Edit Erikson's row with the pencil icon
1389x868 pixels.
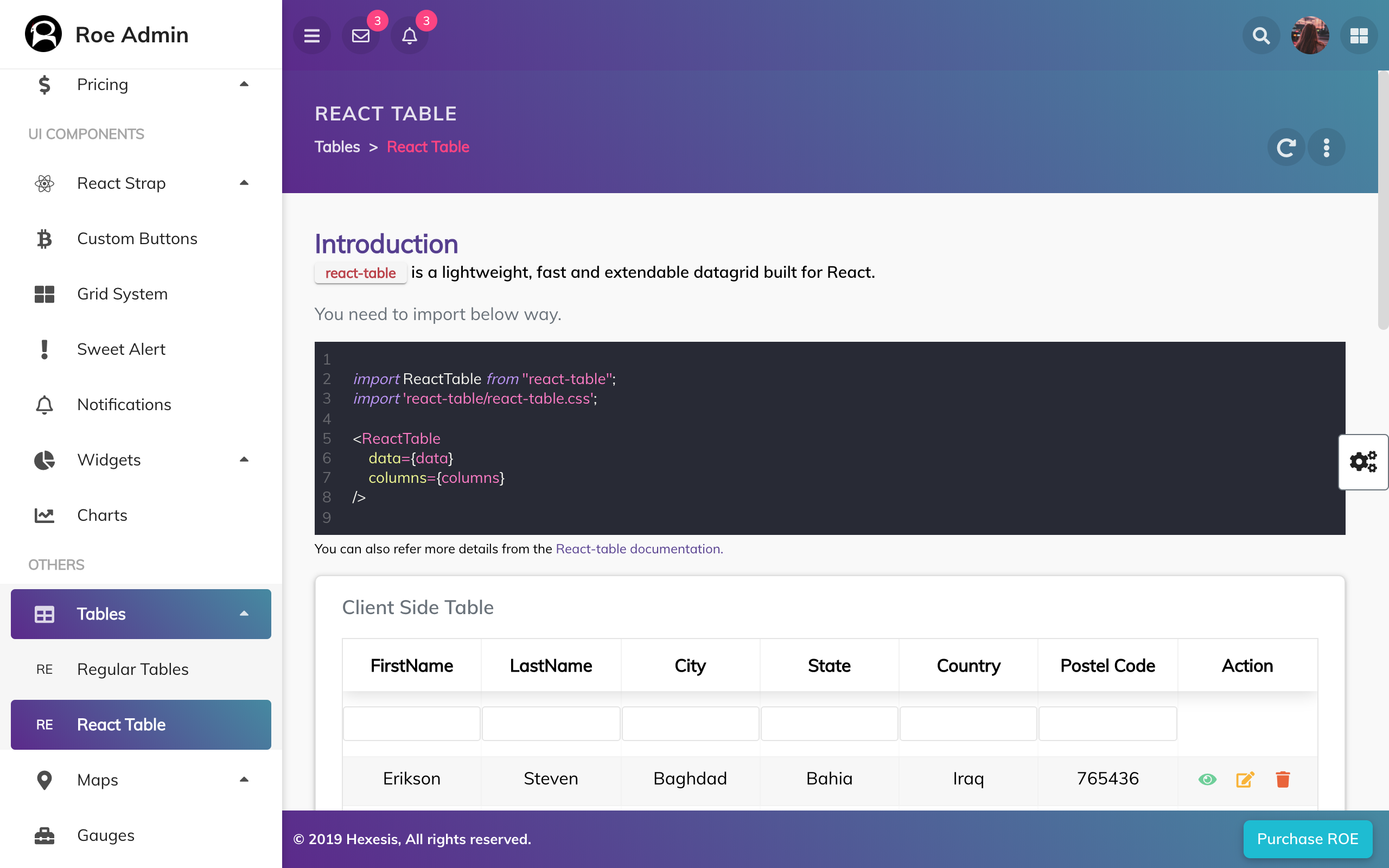(x=1245, y=779)
